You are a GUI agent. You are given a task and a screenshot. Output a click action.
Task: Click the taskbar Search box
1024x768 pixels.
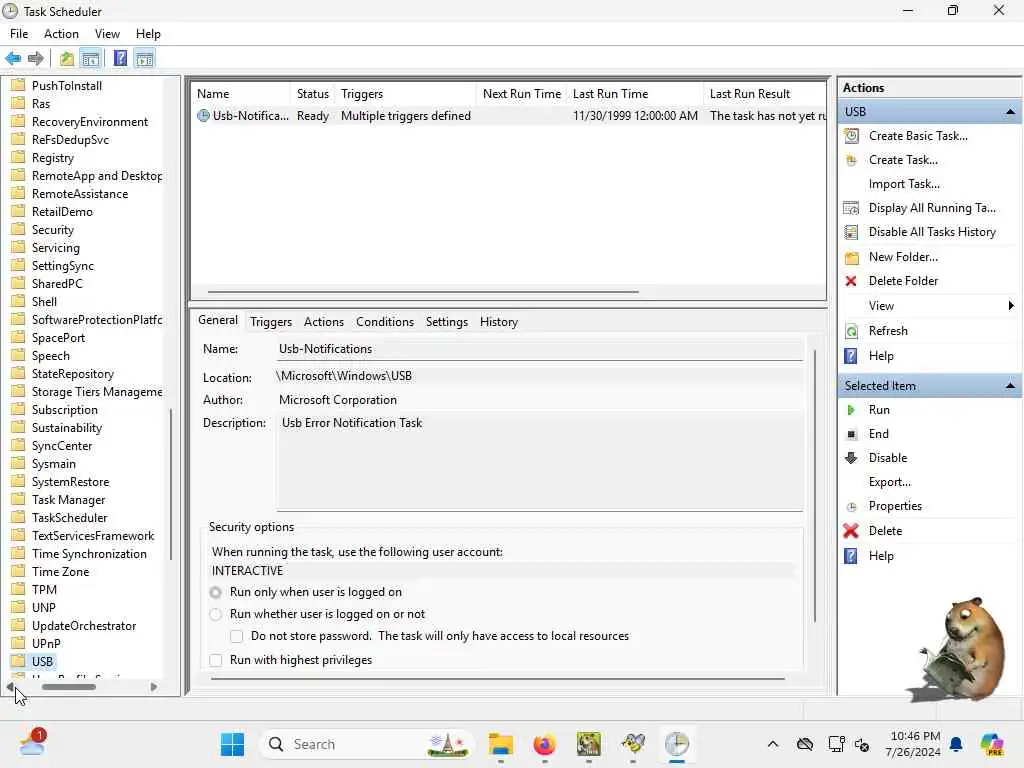click(366, 744)
